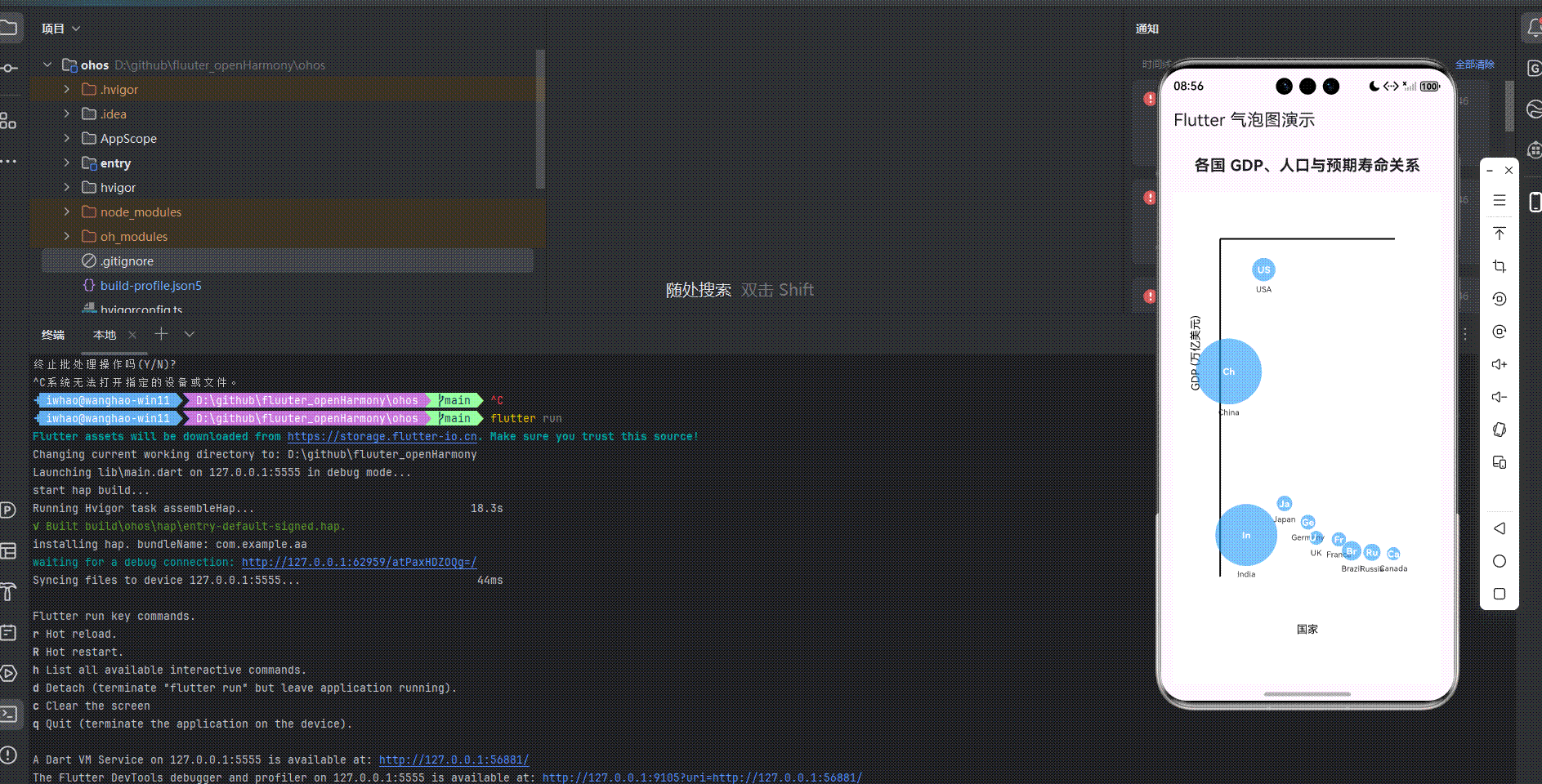Viewport: 1542px width, 784px height.
Task: Click 全部清除 in notifications panel
Action: click(x=1475, y=65)
